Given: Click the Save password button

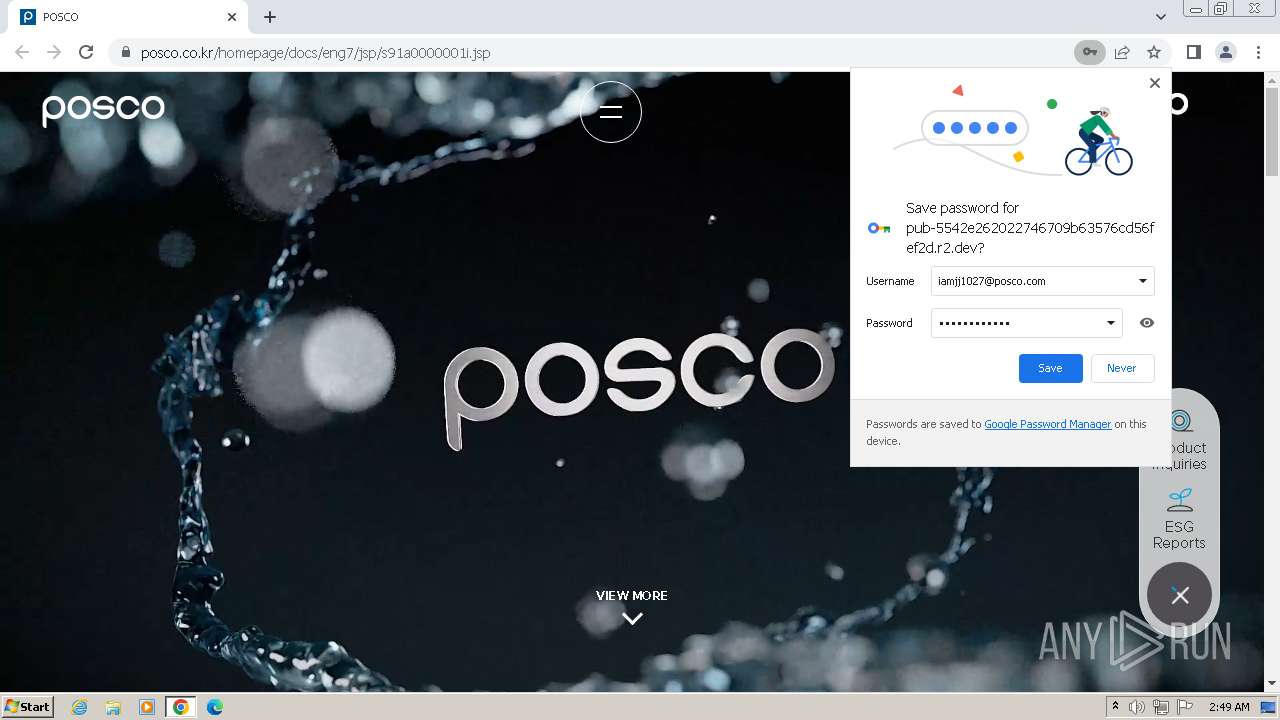Looking at the screenshot, I should 1050,368.
